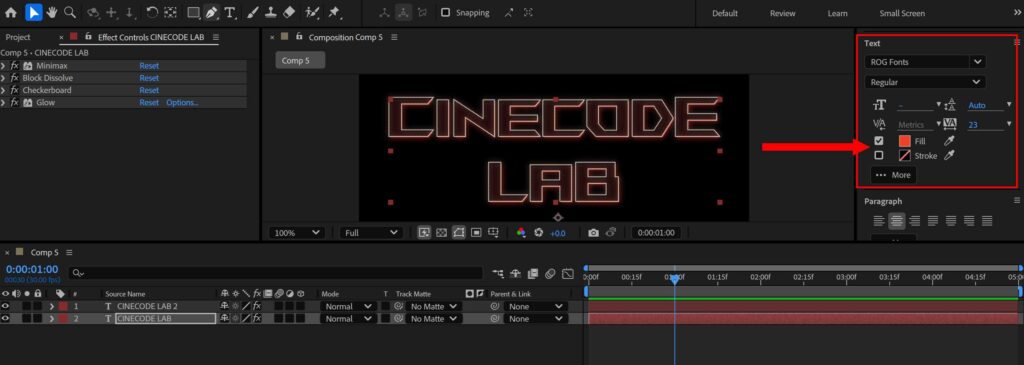The image size is (1024, 365).
Task: Click the Take Snapshot camera icon
Action: 593,232
